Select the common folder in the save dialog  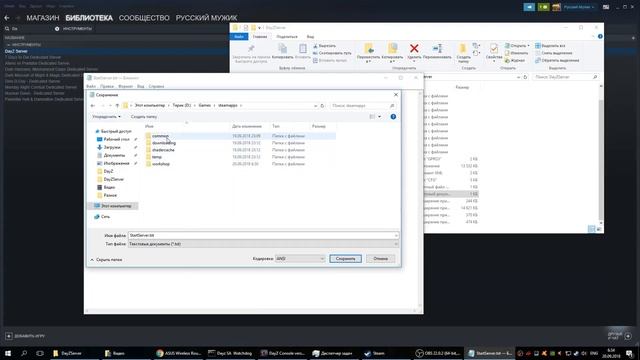pos(160,136)
